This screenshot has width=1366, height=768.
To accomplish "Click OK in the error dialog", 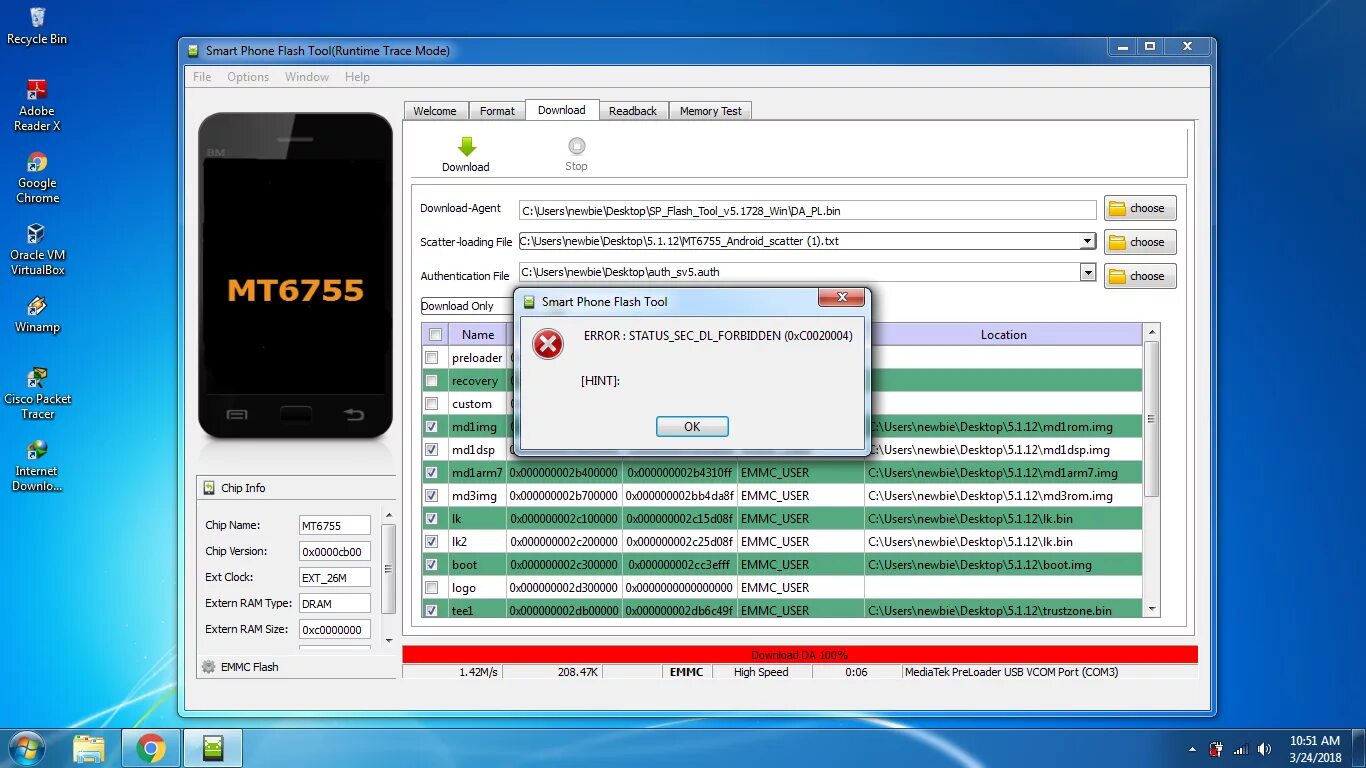I will click(x=692, y=427).
